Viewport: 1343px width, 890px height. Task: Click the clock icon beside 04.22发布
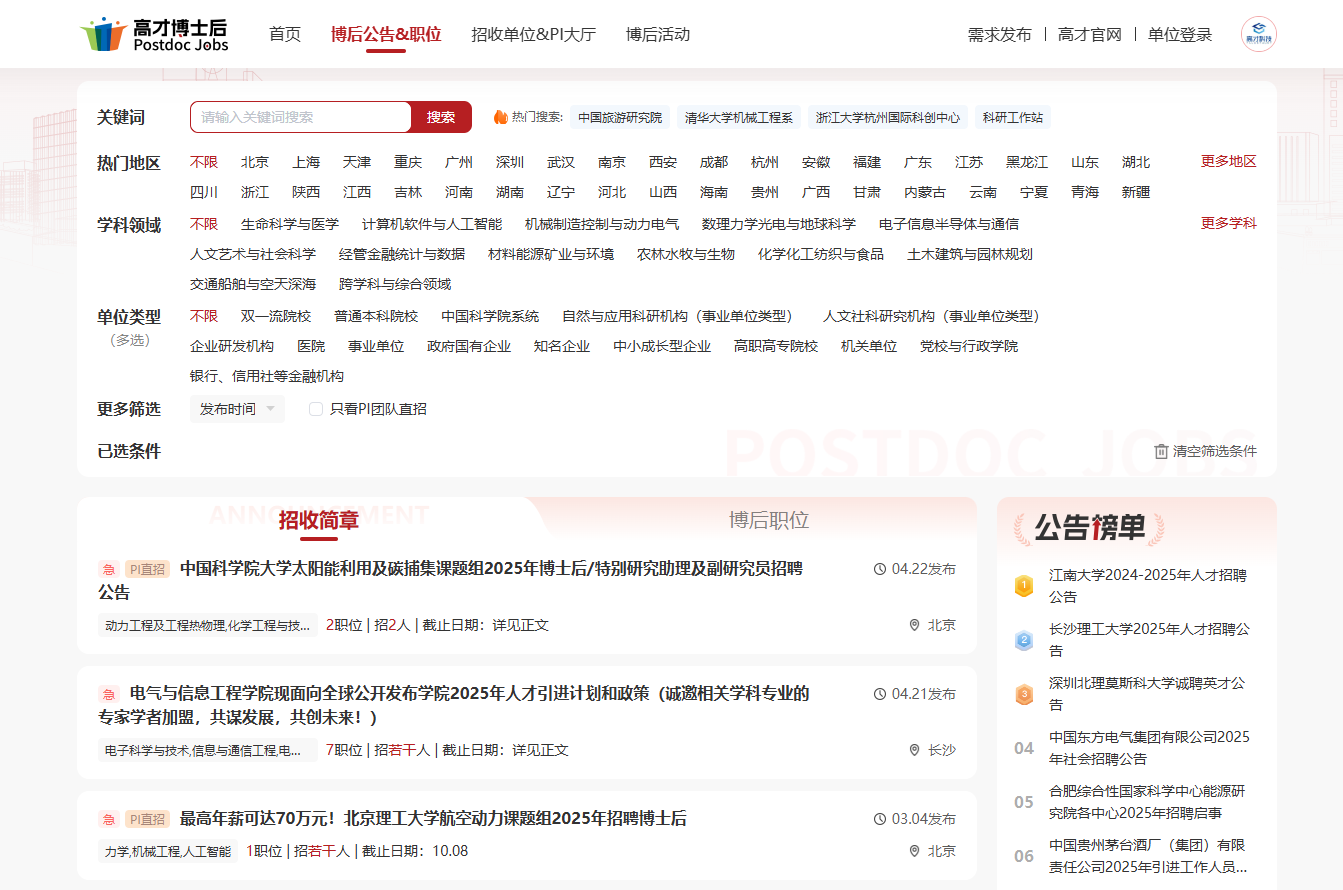pos(880,569)
